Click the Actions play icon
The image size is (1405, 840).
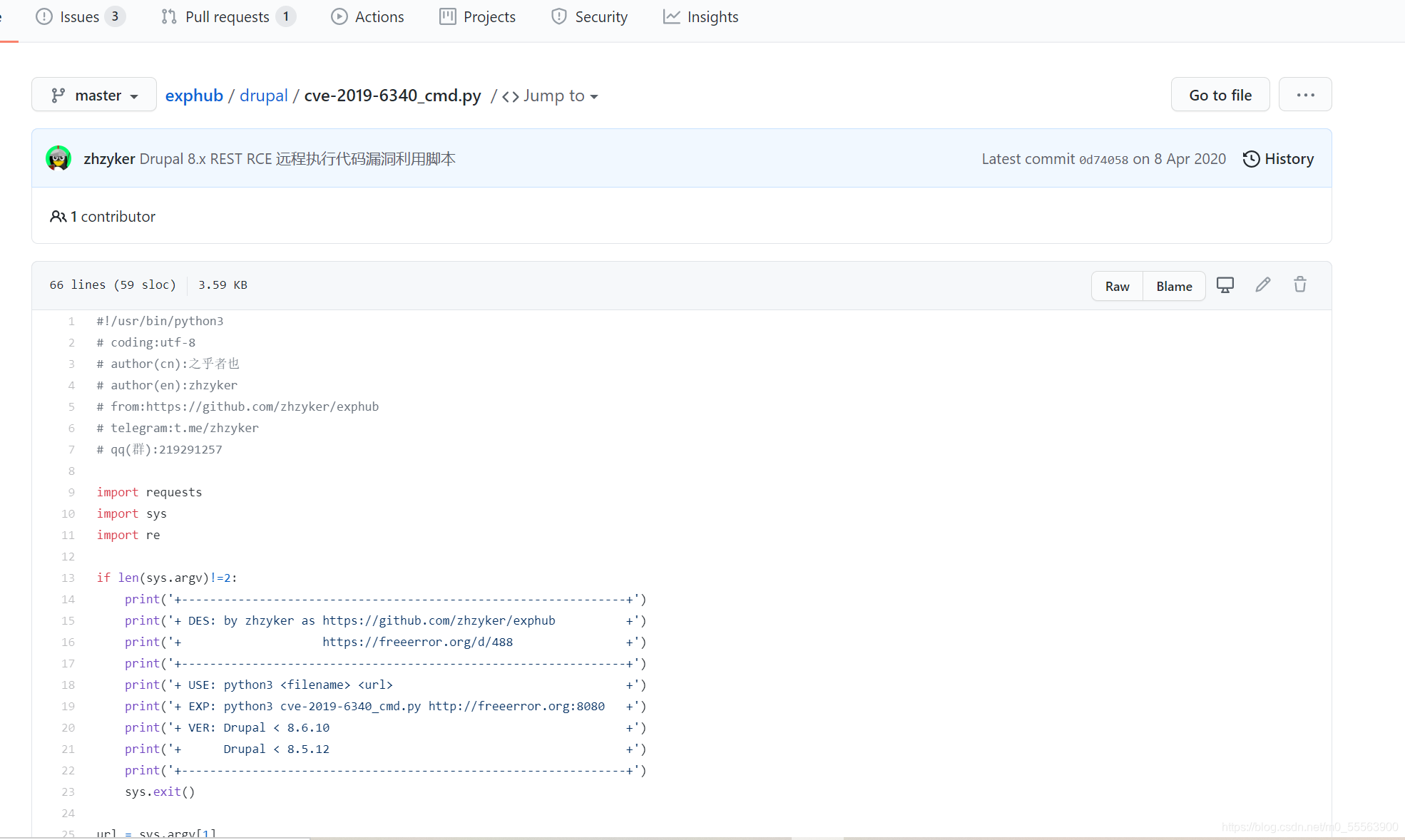pyautogui.click(x=339, y=16)
